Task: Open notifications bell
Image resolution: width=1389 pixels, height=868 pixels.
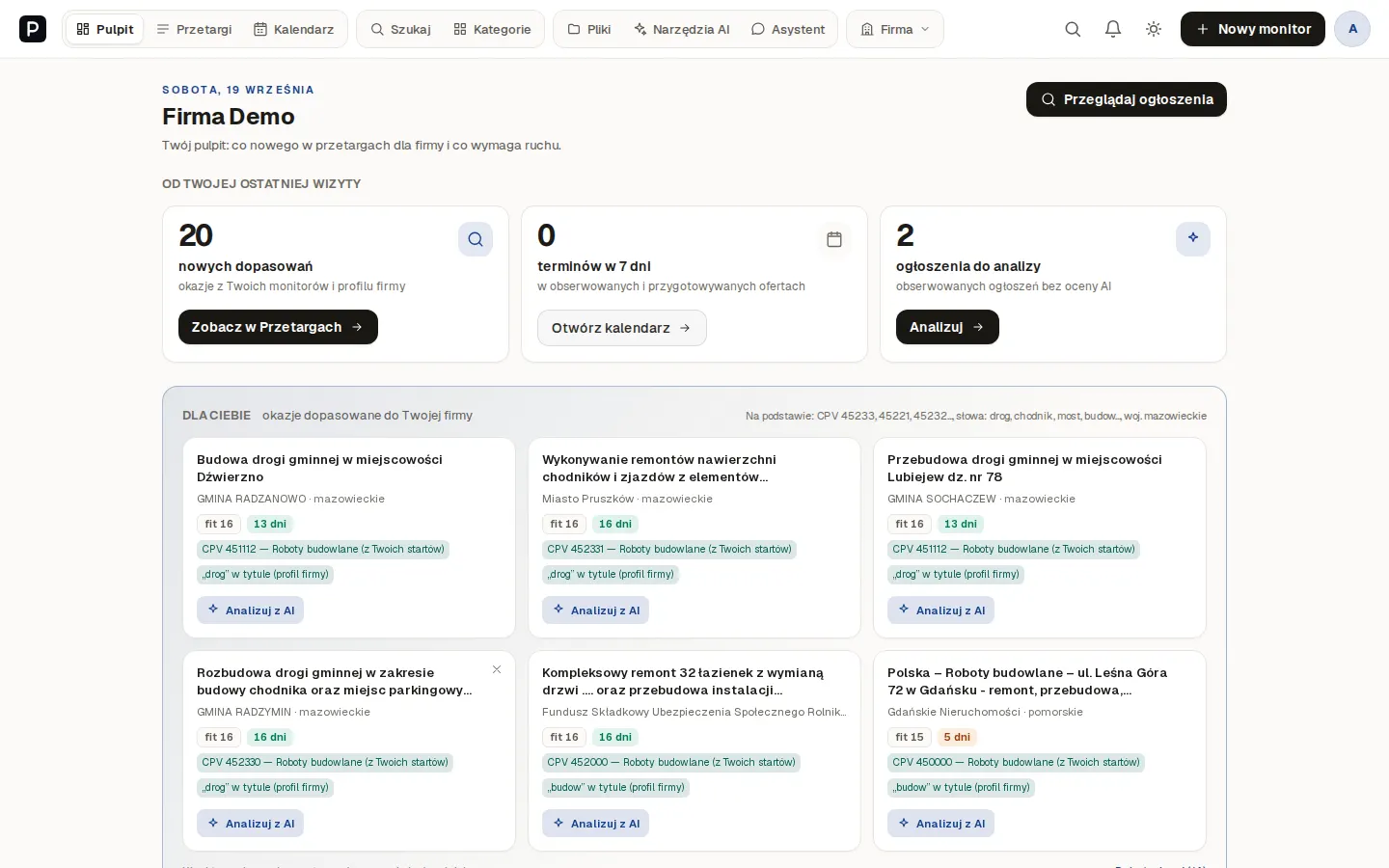Action: point(1113,29)
